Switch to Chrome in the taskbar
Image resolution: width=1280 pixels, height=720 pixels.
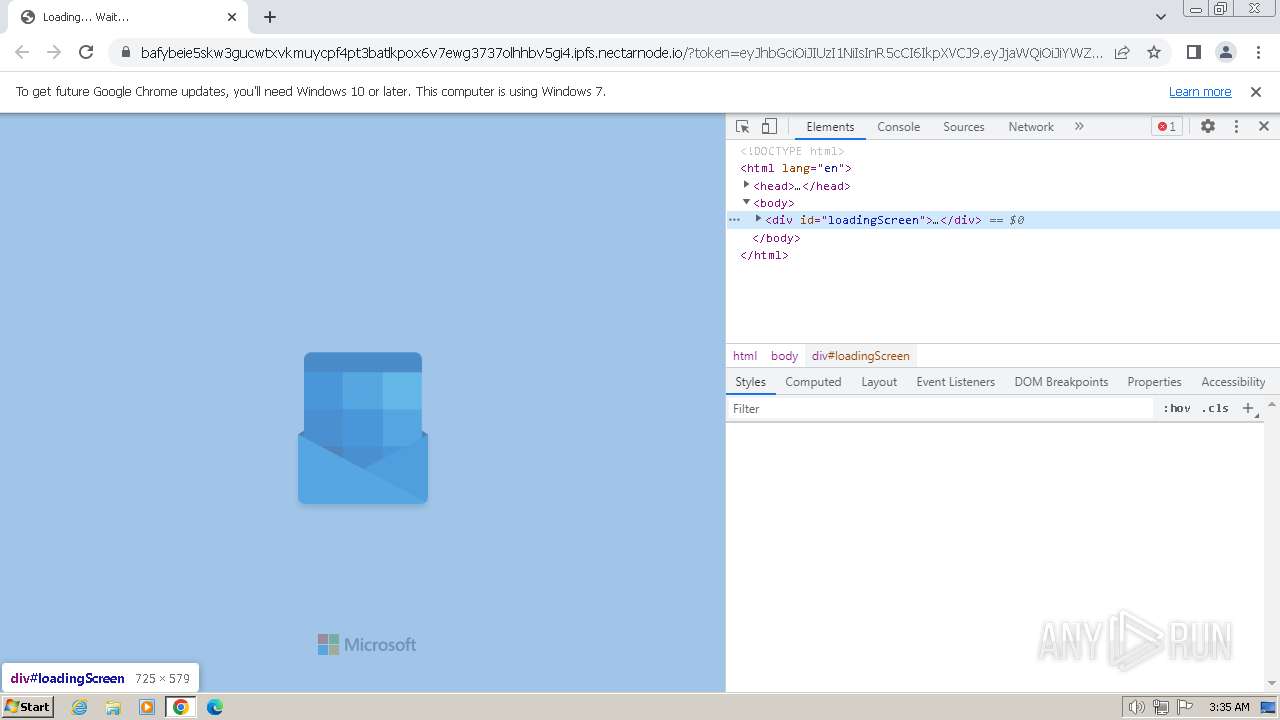(x=181, y=707)
